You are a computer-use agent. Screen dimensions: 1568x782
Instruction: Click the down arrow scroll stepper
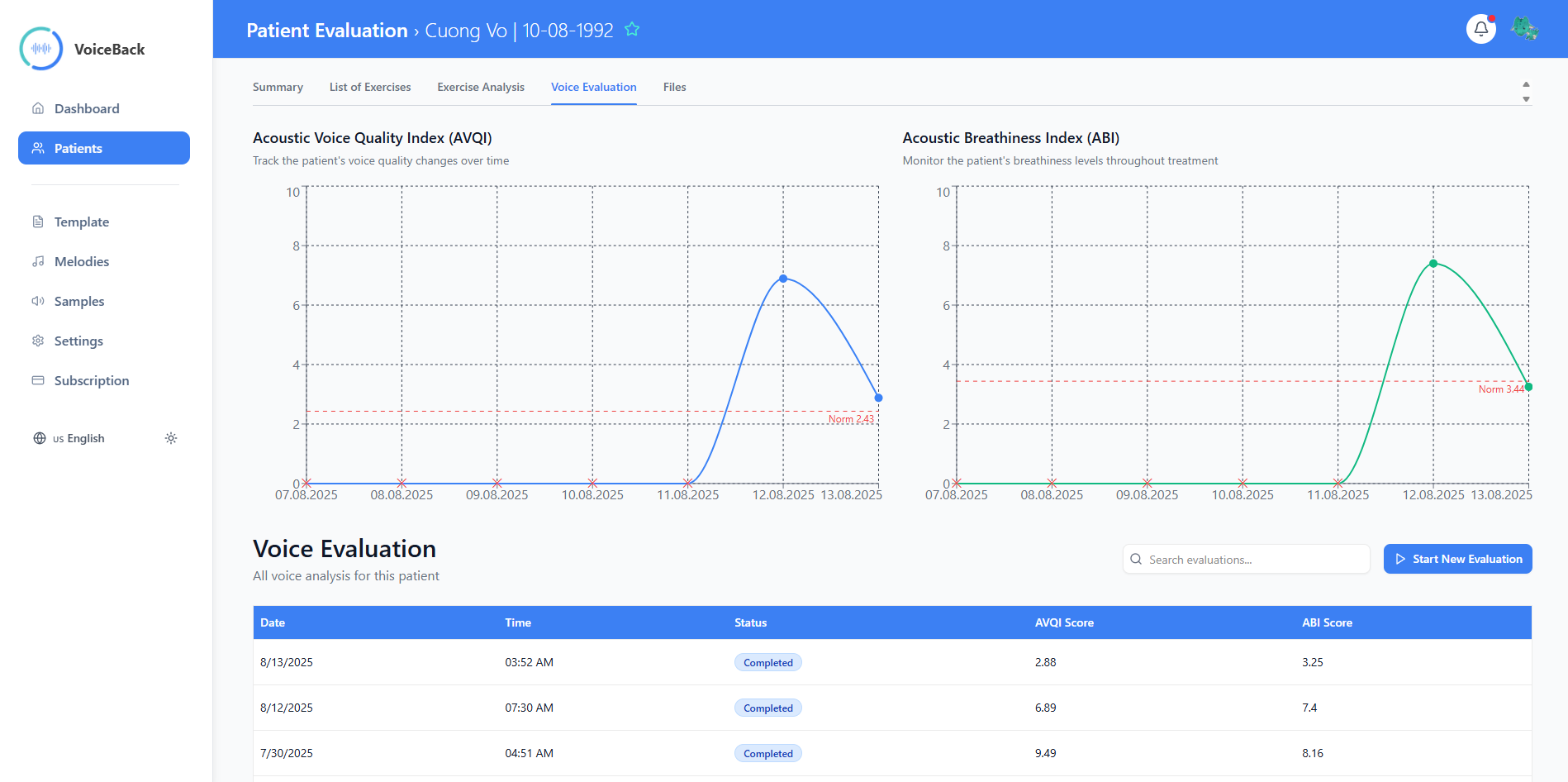coord(1526,99)
